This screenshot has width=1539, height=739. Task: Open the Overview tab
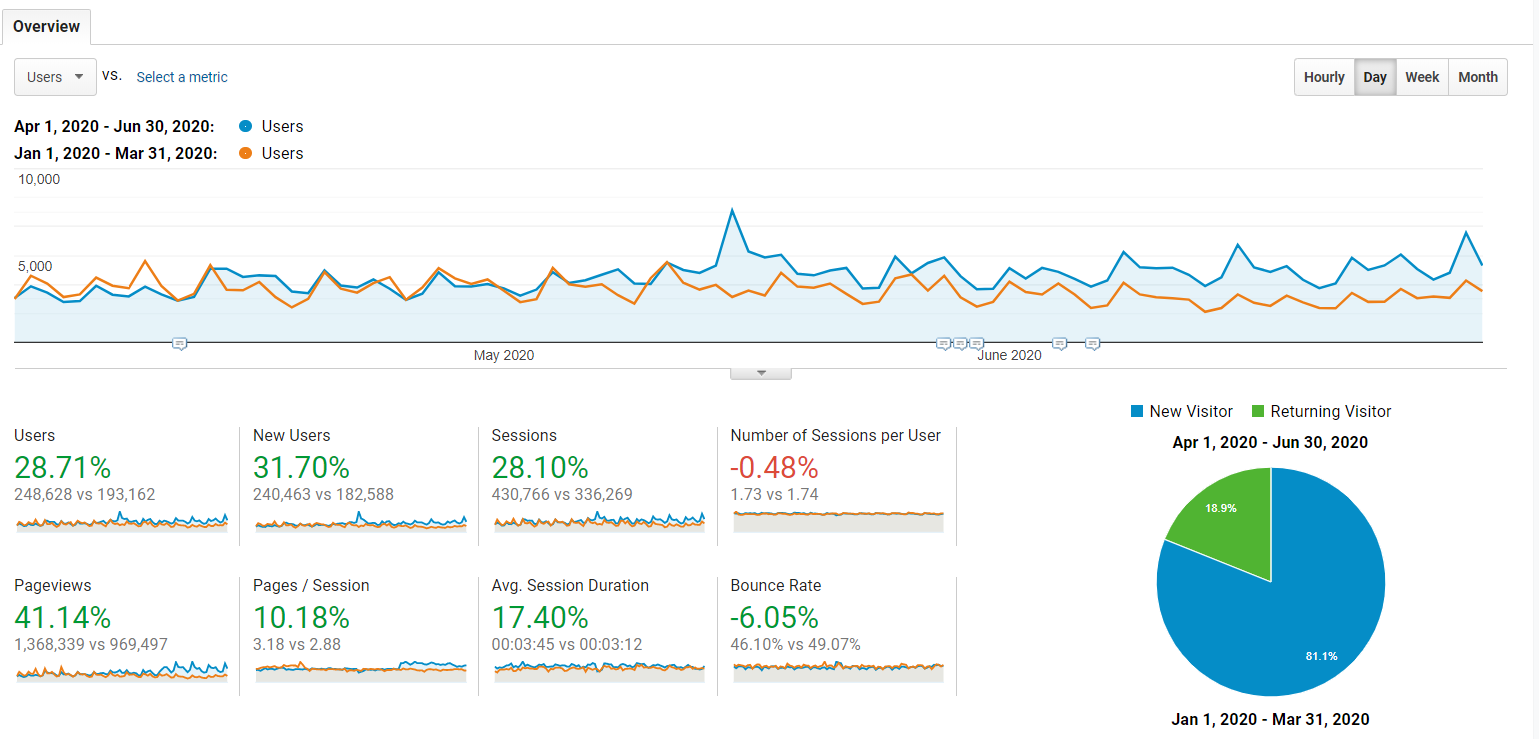46,26
